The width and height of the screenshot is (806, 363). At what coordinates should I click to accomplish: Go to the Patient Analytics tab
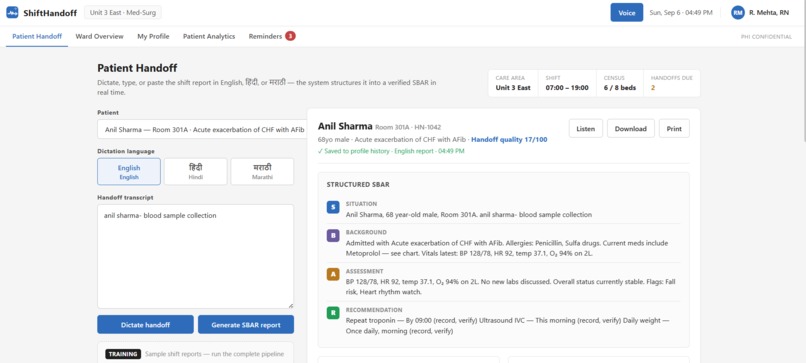click(x=209, y=37)
